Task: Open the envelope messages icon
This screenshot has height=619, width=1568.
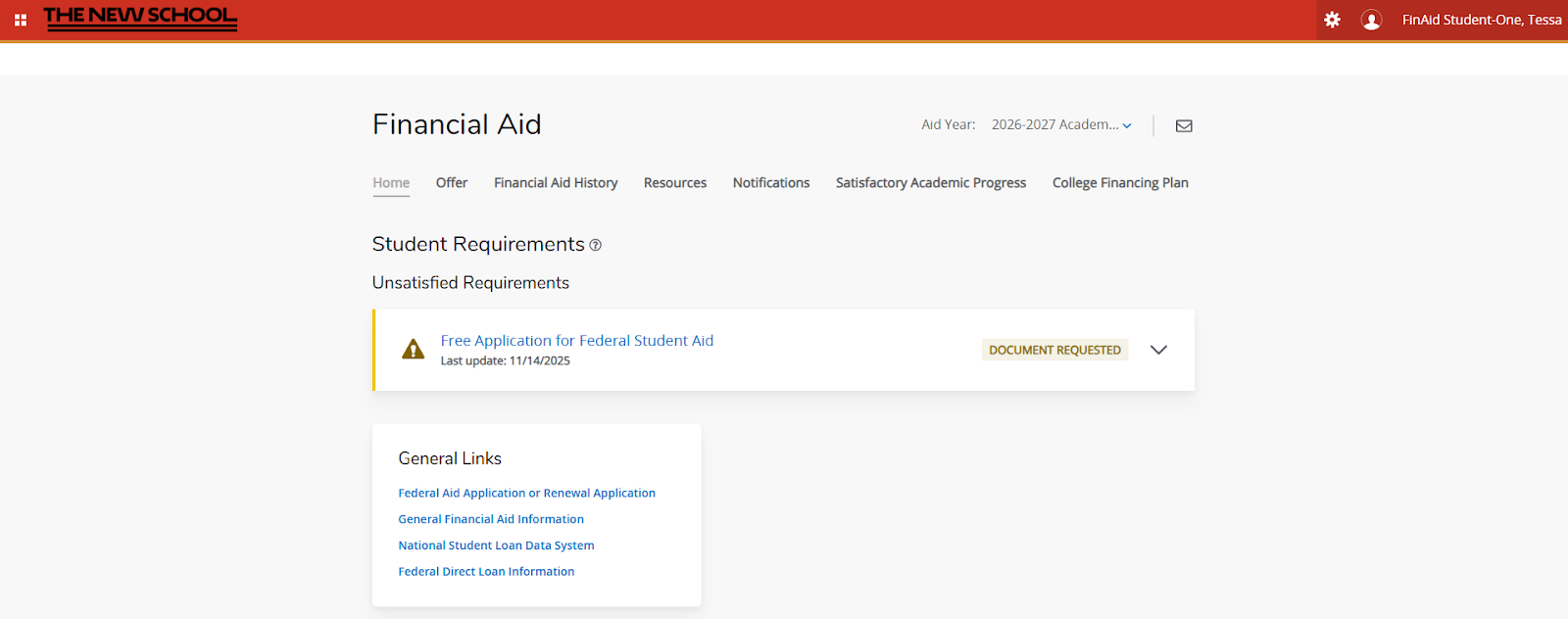Action: coord(1184,125)
